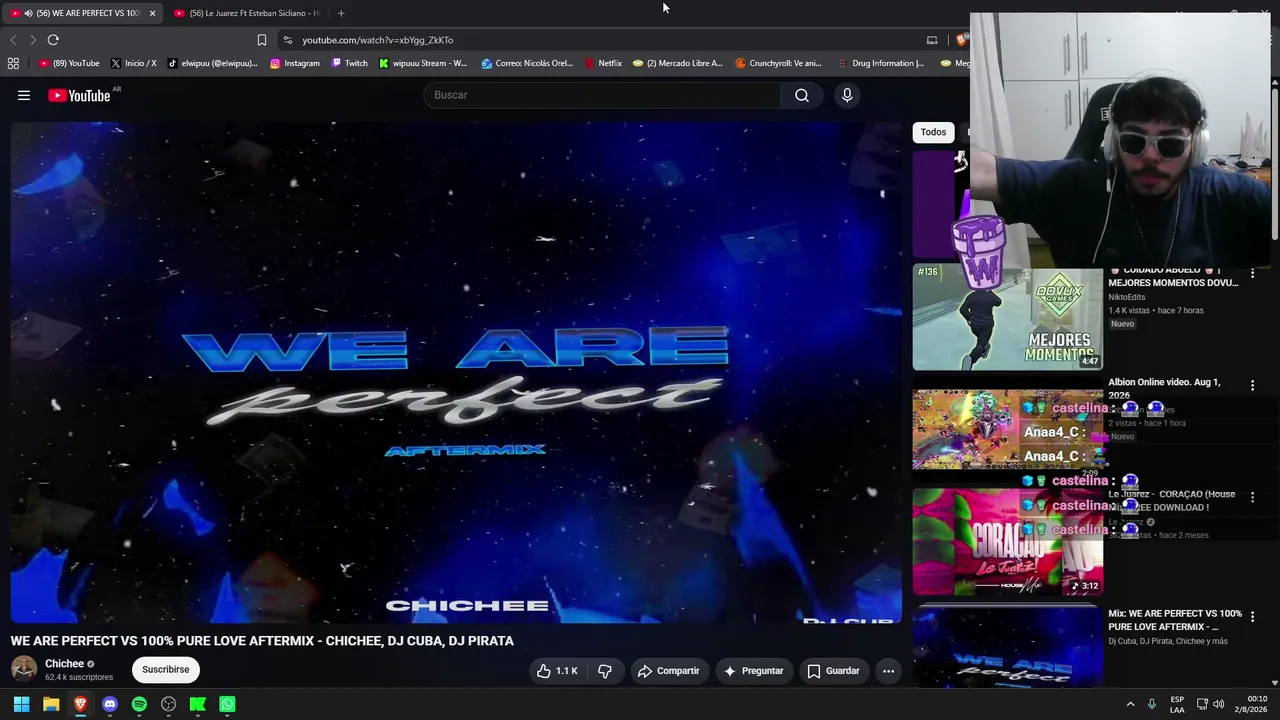Open Spotify from the taskbar
Viewport: 1280px width, 720px height.
coord(139,704)
